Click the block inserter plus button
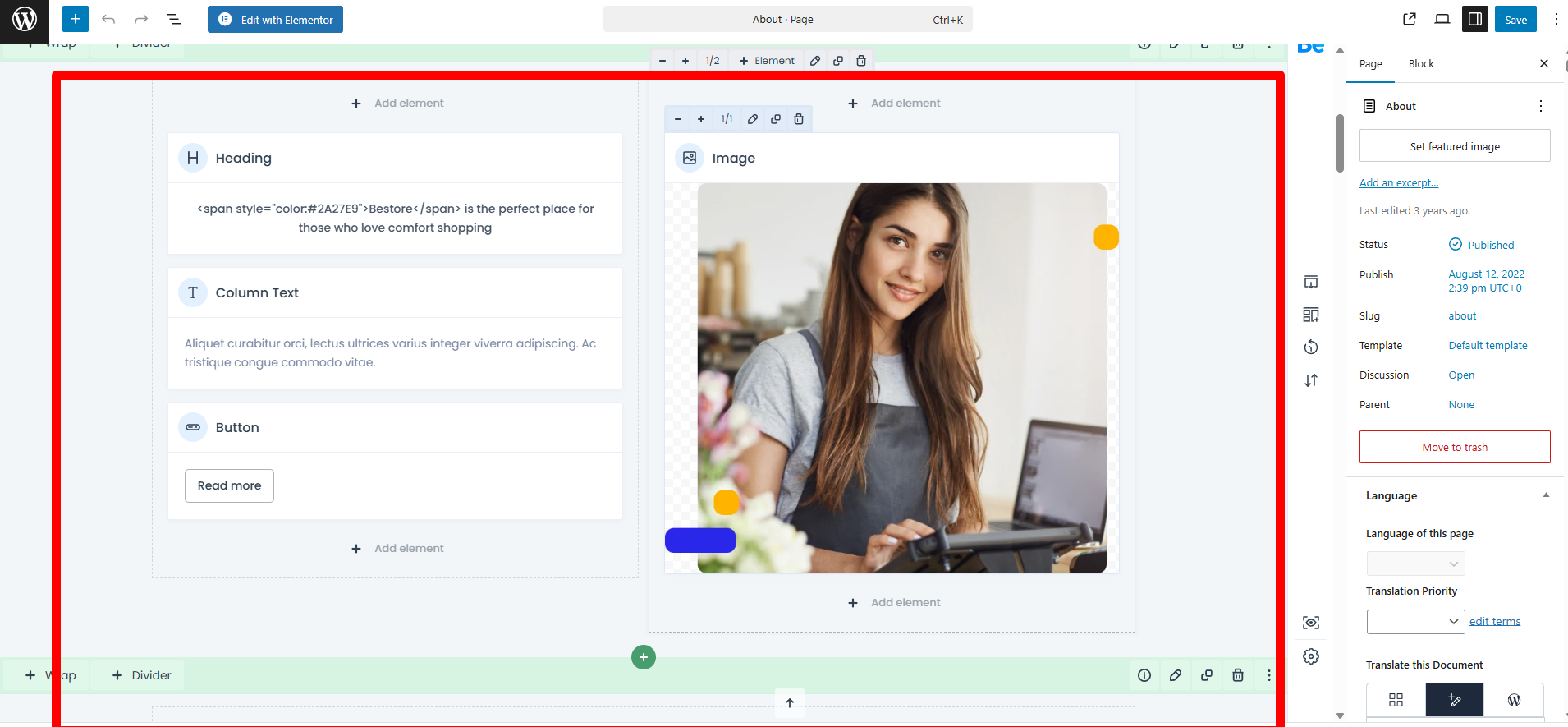The width and height of the screenshot is (1568, 727). click(x=75, y=20)
